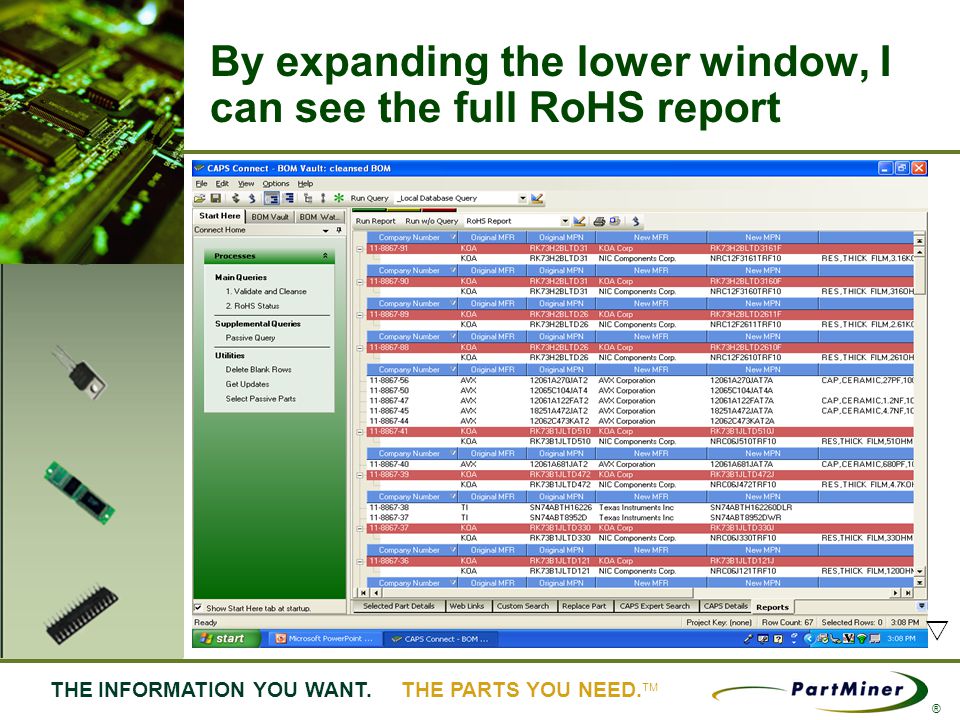Screen dimensions: 960x720
Task: Switch to the BOM Vault tab
Action: click(x=270, y=217)
